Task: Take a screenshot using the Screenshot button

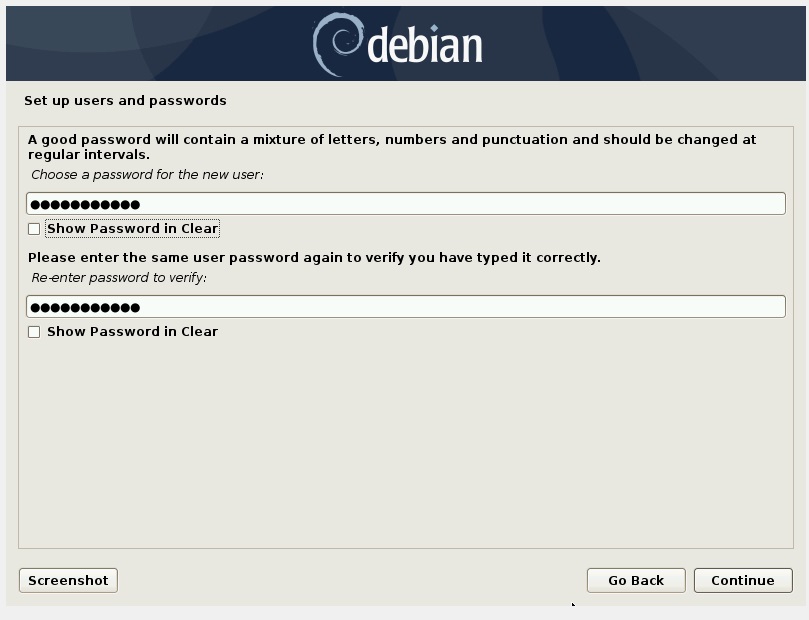Action: [67, 580]
